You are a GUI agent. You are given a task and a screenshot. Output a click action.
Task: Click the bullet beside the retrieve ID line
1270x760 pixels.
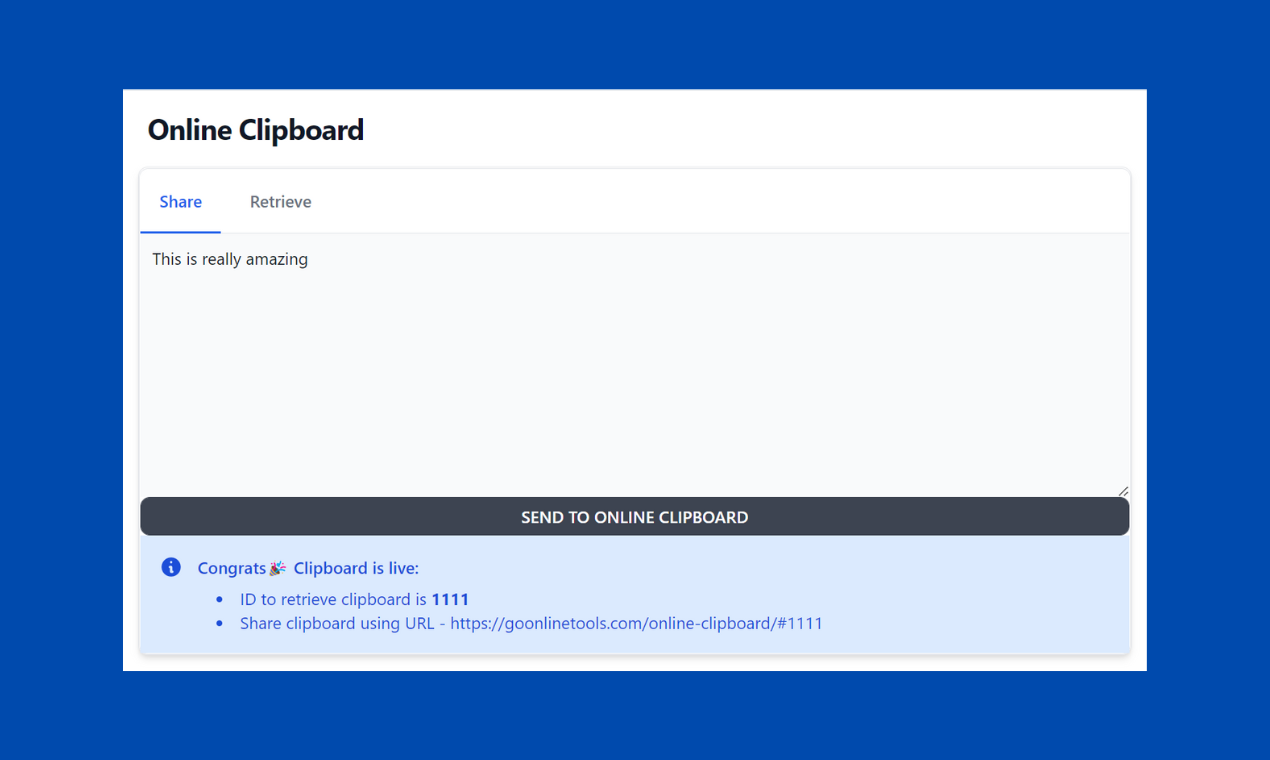[218, 599]
